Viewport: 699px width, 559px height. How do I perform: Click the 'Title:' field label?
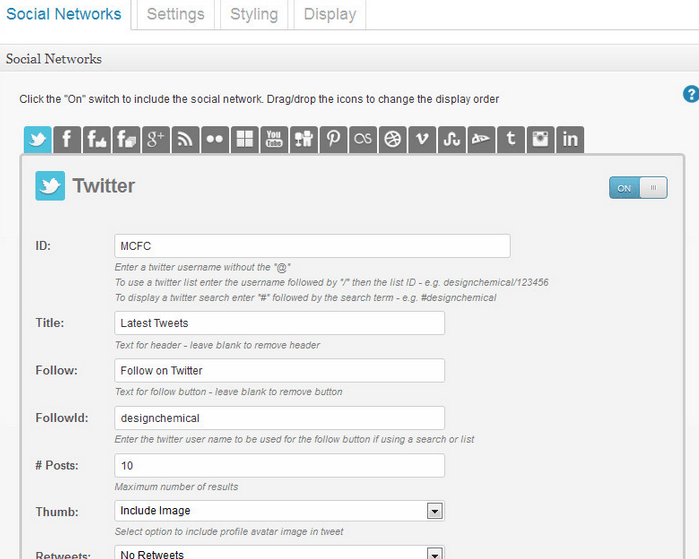[50, 323]
